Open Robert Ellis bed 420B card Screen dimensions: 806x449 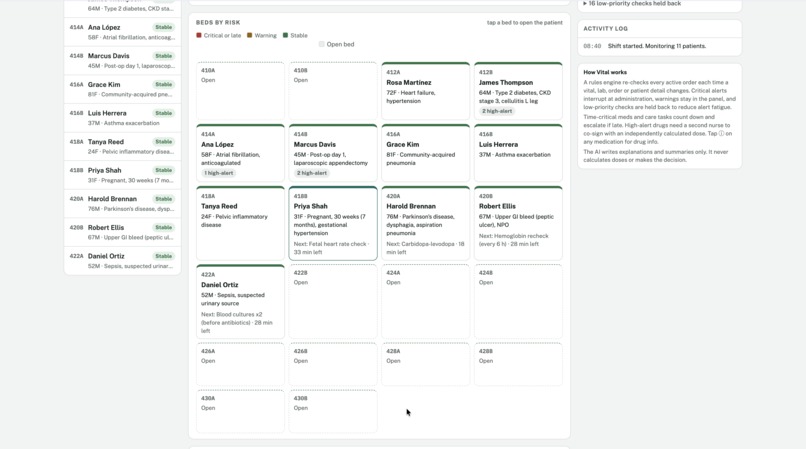tap(518, 223)
